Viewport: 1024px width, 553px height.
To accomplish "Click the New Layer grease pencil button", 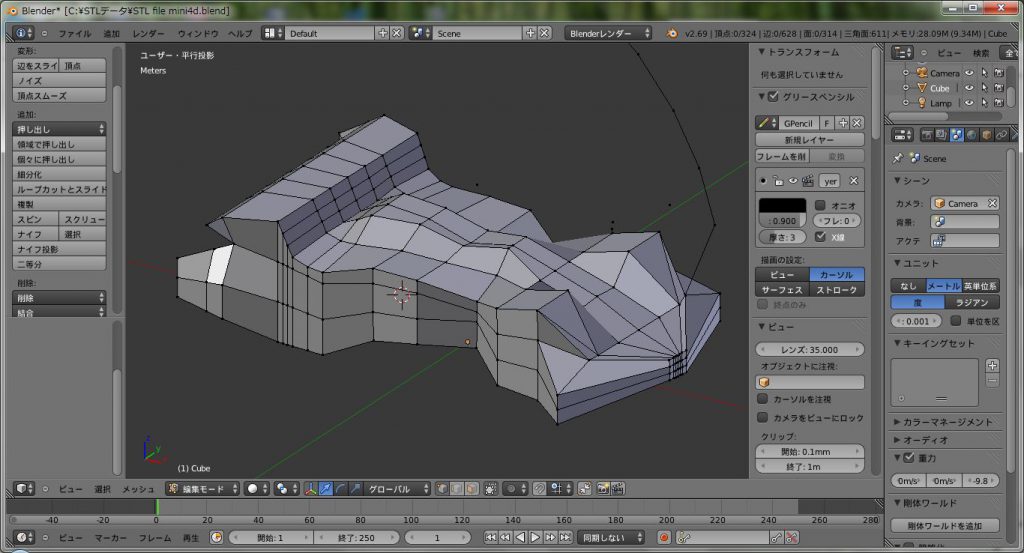I will point(809,140).
